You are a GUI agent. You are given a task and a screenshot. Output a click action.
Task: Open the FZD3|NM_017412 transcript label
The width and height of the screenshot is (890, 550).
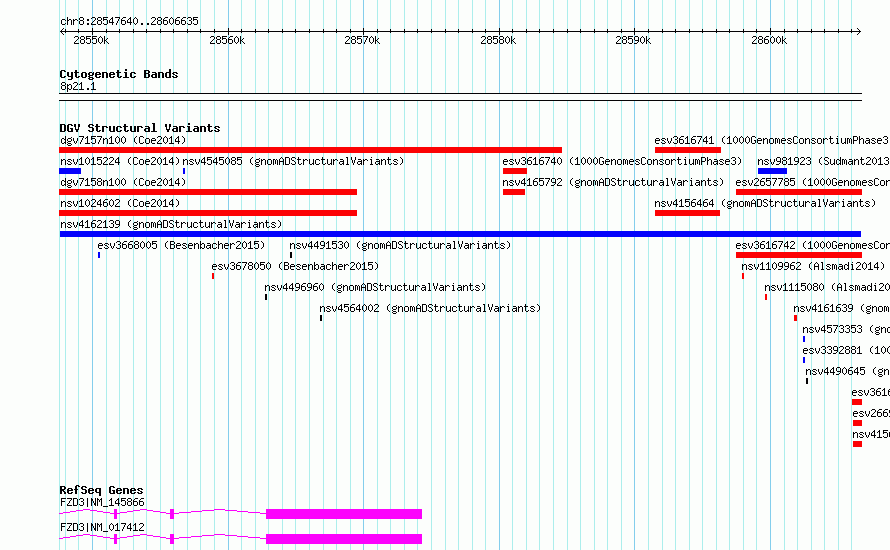pos(102,527)
